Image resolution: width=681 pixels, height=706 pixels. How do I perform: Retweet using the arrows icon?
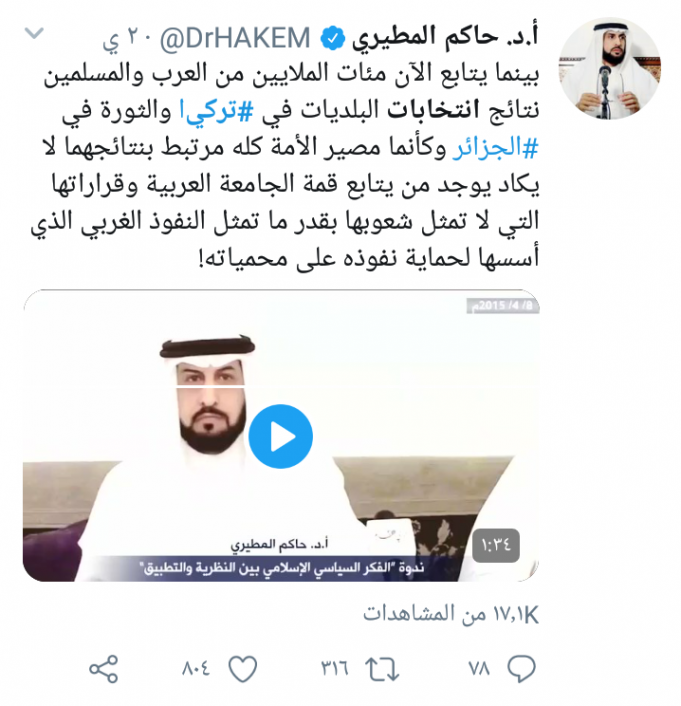pyautogui.click(x=382, y=669)
